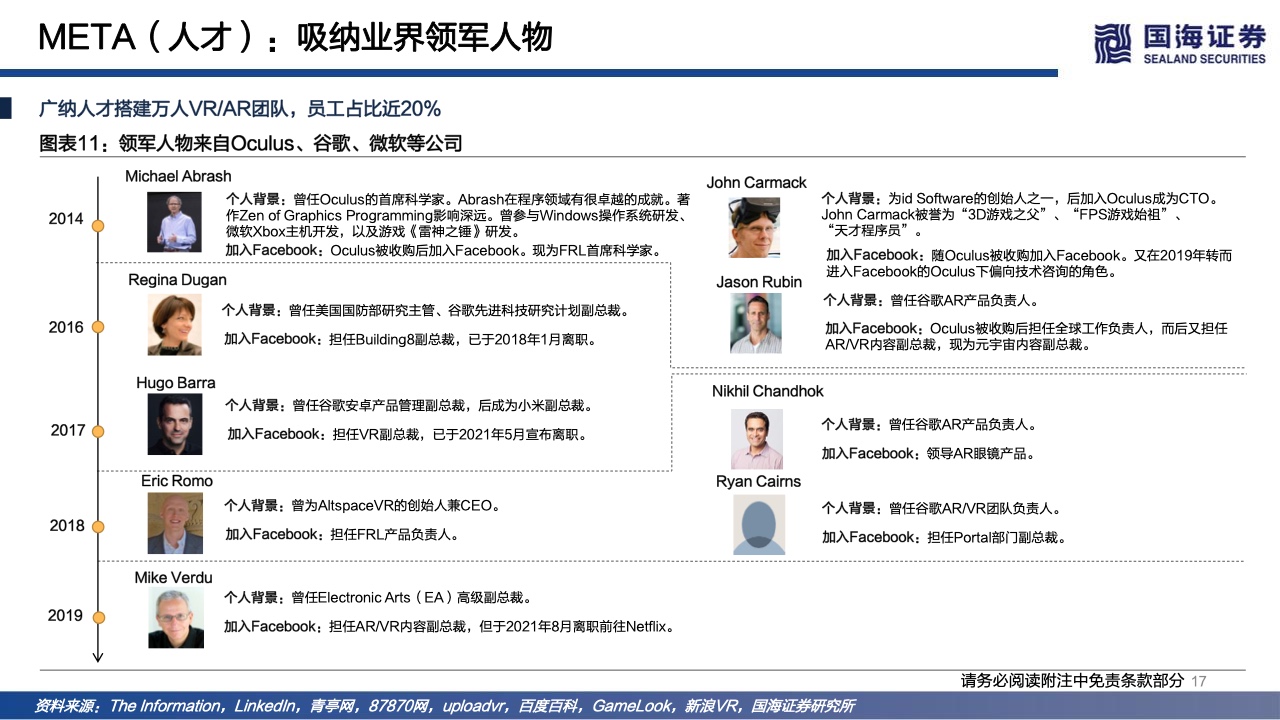The width and height of the screenshot is (1280, 720).
Task: Click the text "为id Software的创始人之一"
Action: [x=974, y=199]
